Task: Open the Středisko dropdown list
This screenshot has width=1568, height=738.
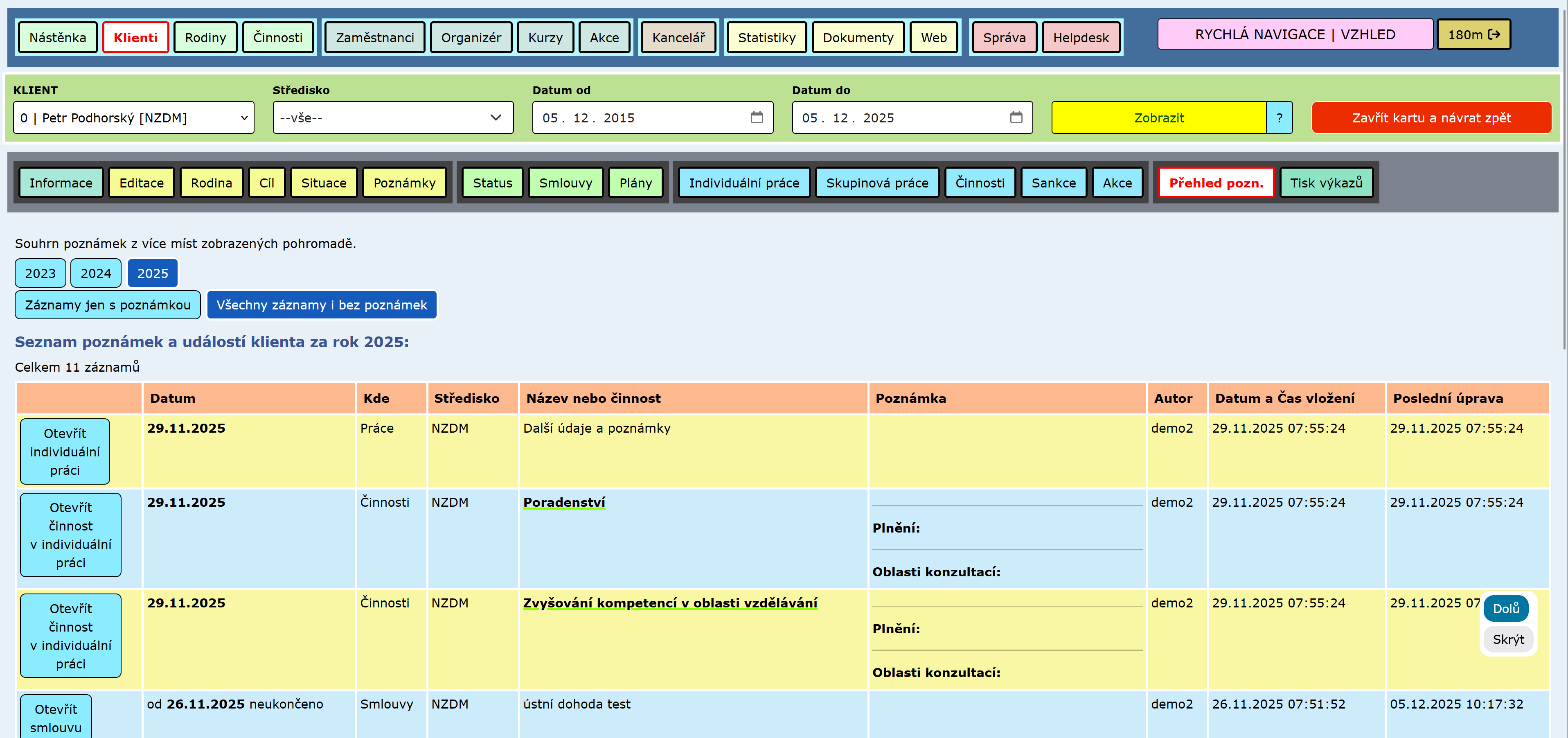Action: tap(392, 118)
